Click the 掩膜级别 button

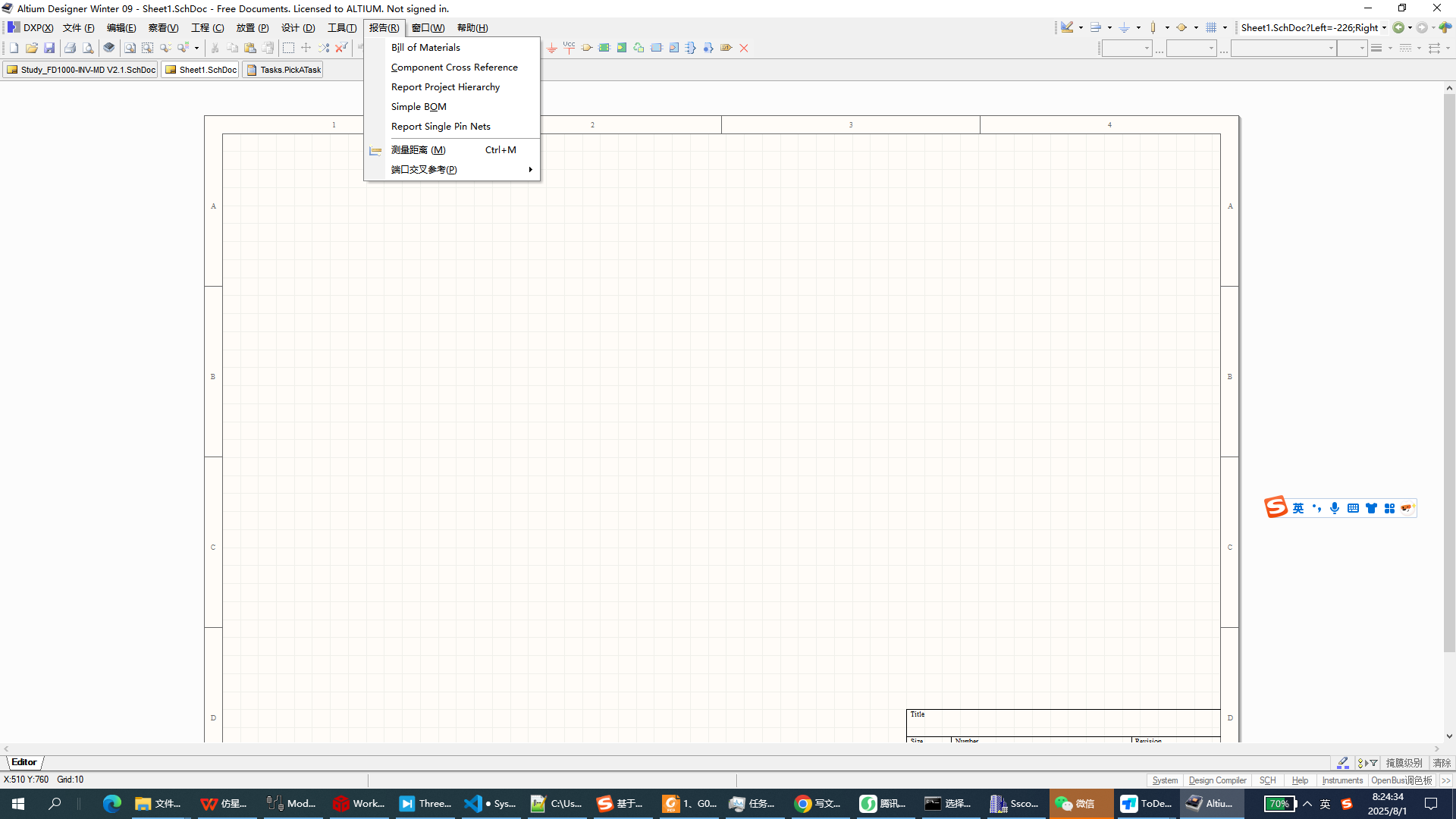pos(1404,763)
